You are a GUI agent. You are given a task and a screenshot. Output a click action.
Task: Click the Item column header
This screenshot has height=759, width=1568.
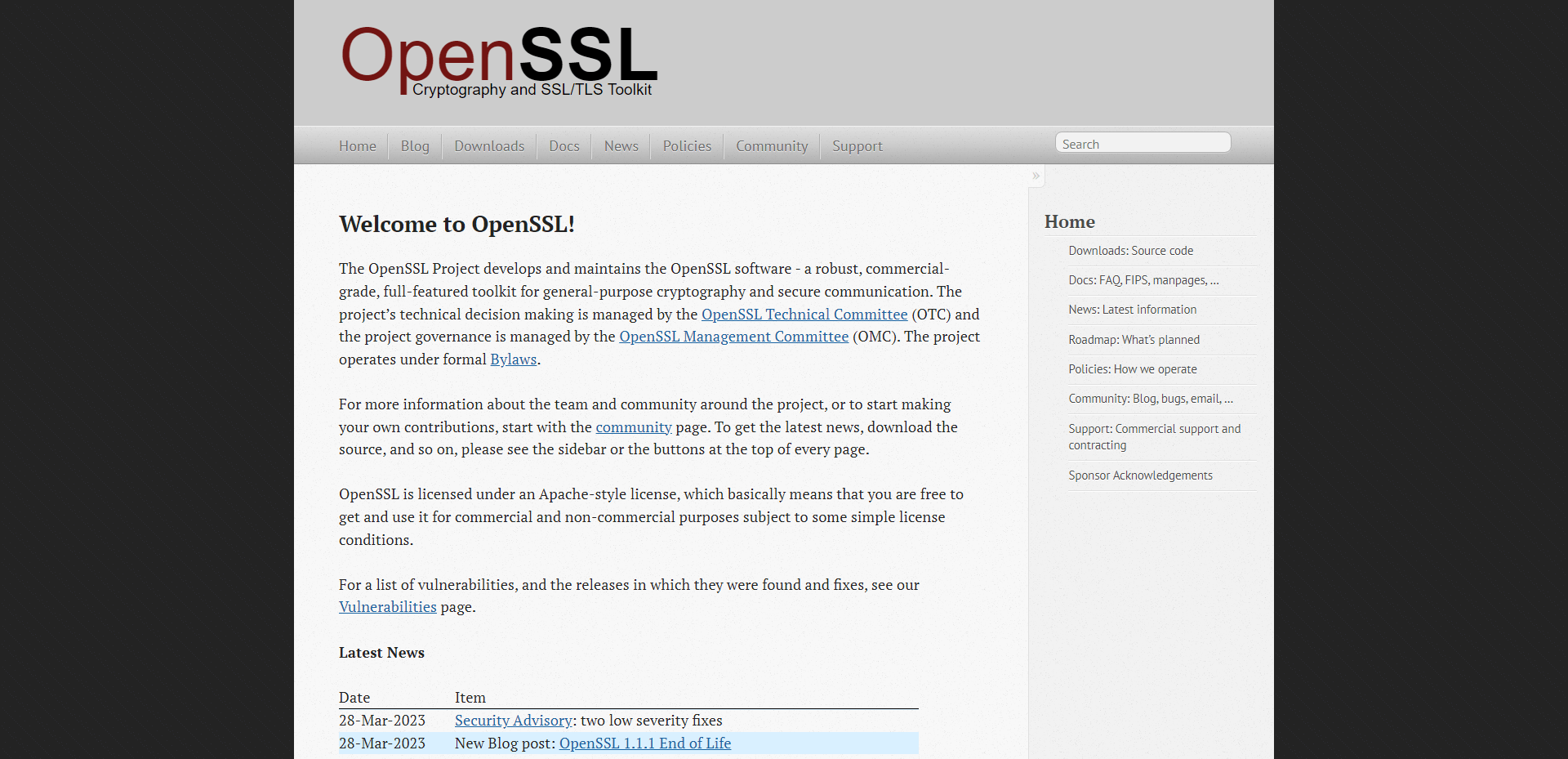[x=470, y=698]
